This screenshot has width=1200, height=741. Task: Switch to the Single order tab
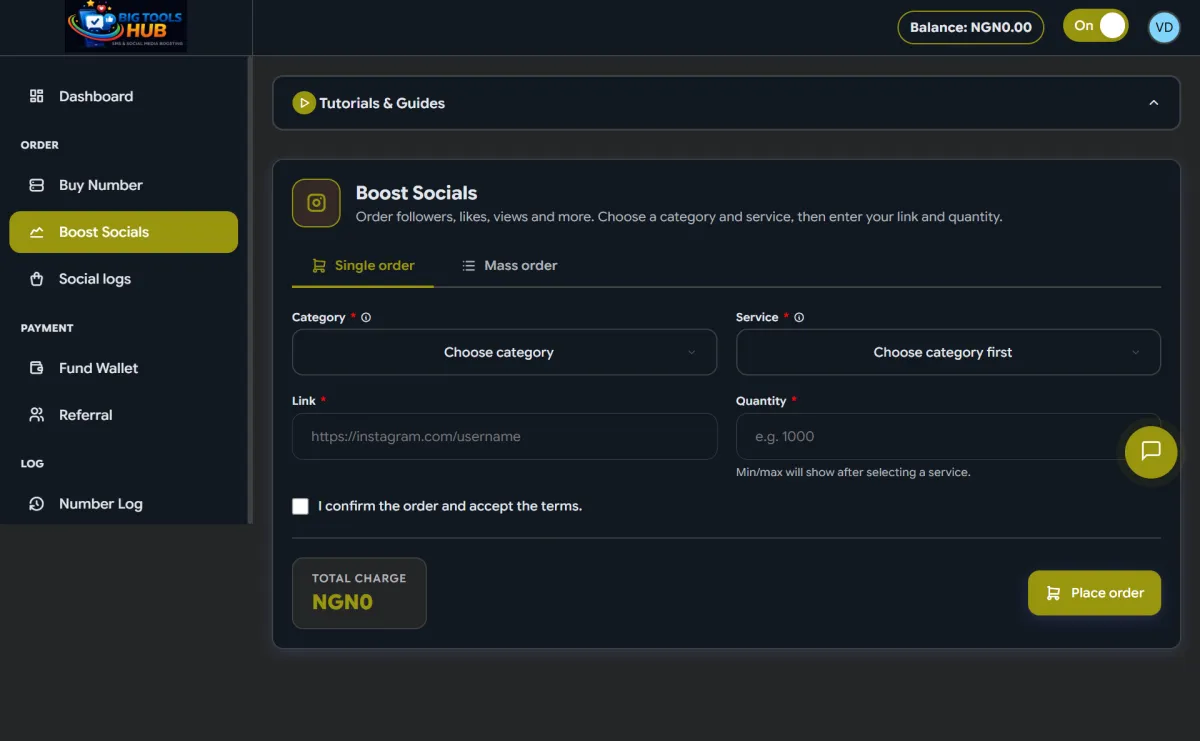[x=363, y=266]
